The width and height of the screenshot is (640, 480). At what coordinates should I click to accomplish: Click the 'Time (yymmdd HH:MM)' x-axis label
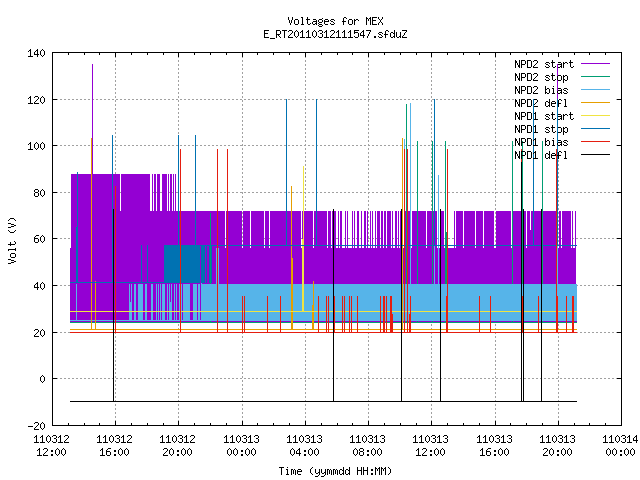tap(335, 471)
